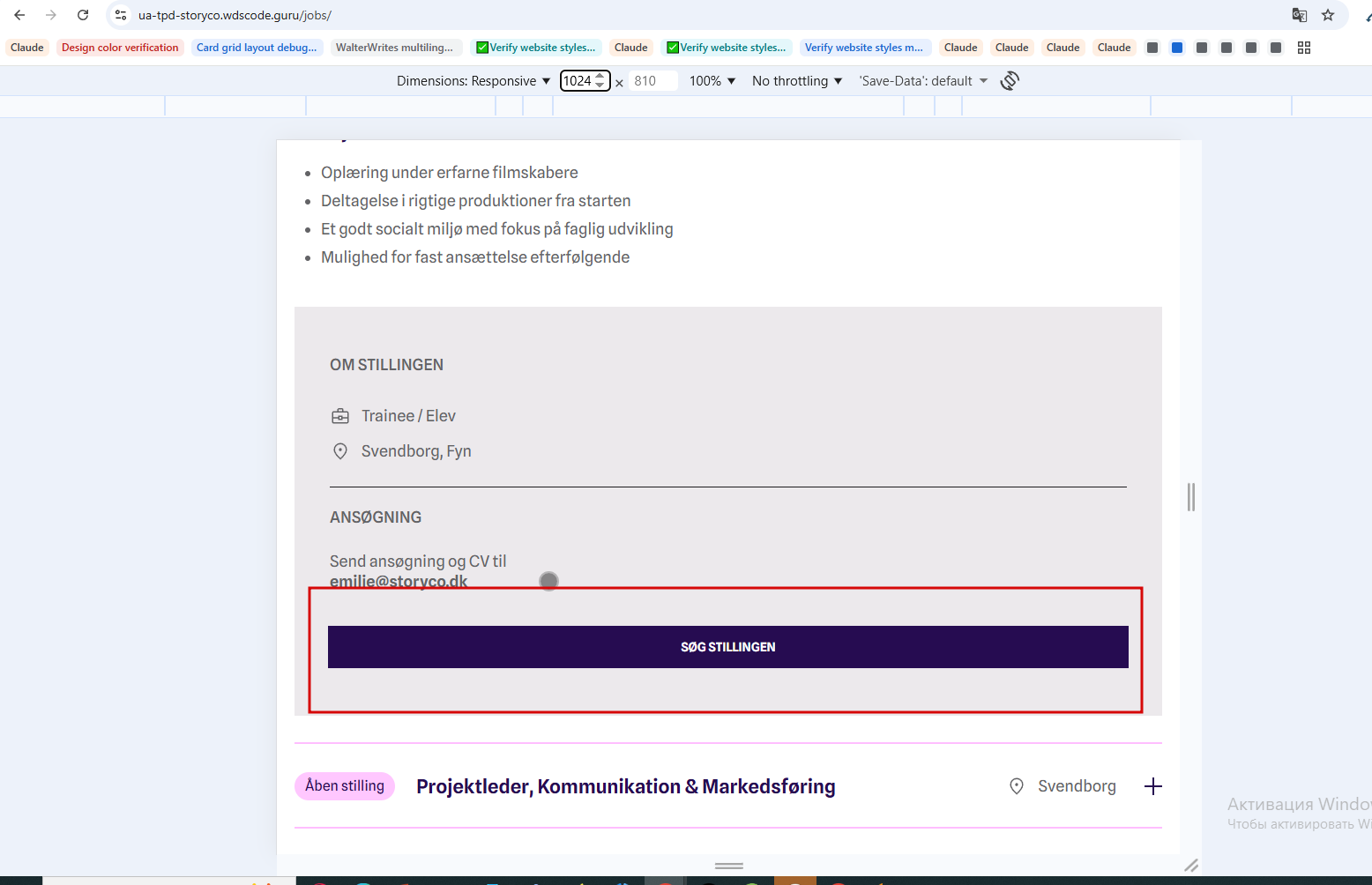The width and height of the screenshot is (1372, 885).
Task: Click the SØG STILLINGEN button
Action: pos(728,647)
